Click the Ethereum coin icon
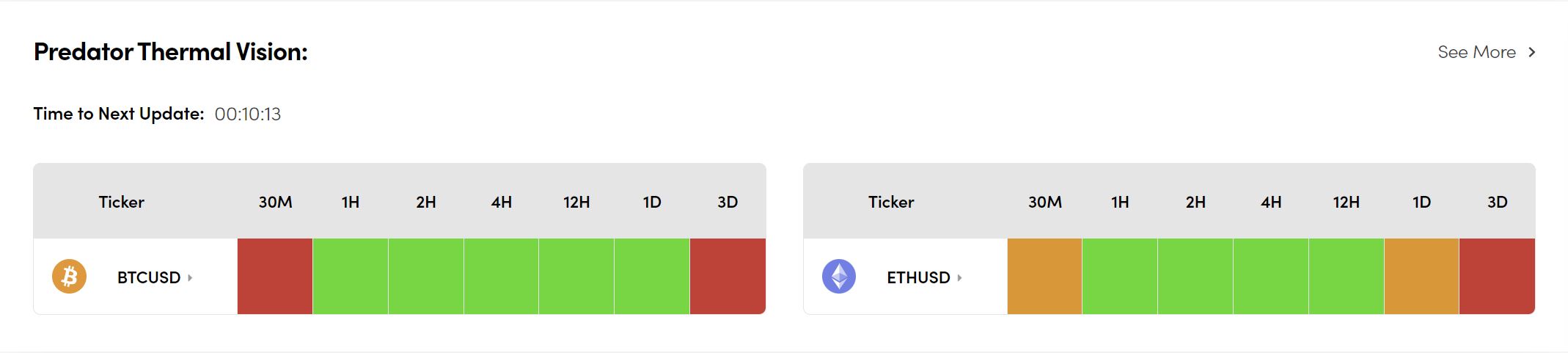 [839, 277]
